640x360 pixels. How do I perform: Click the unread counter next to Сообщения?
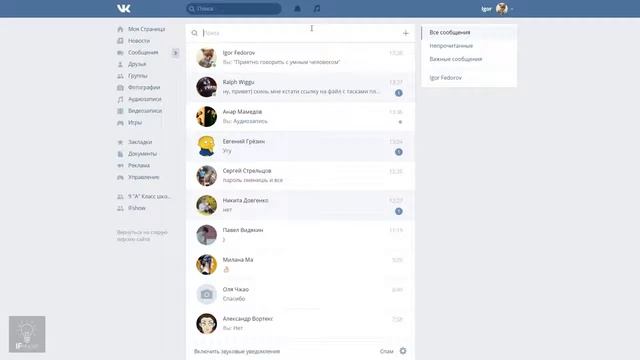click(x=176, y=53)
